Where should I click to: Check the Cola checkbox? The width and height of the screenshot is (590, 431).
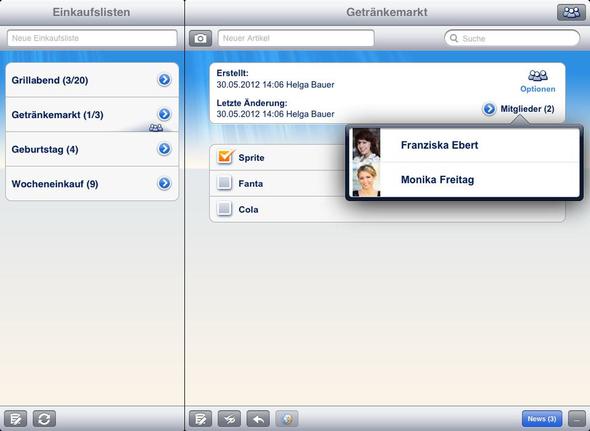coord(224,209)
